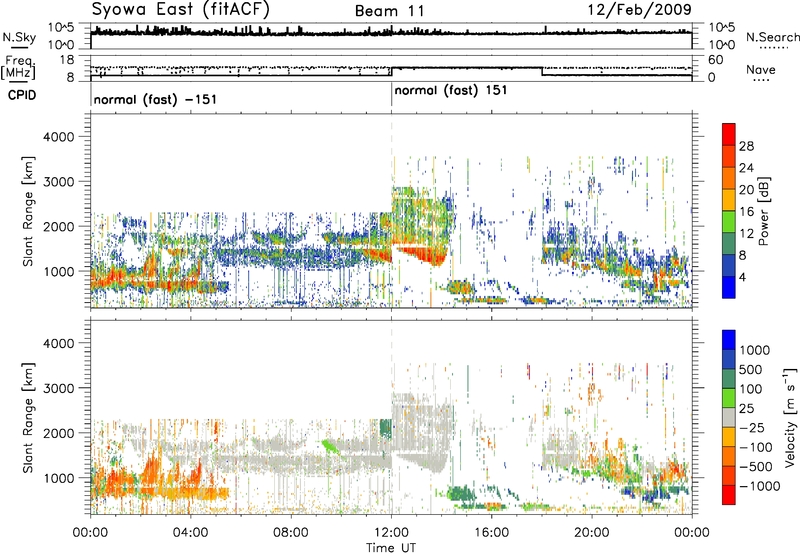Viewport: 800px width, 554px height.
Task: Click the bright green velocity patch near 09:30
Action: [331, 446]
